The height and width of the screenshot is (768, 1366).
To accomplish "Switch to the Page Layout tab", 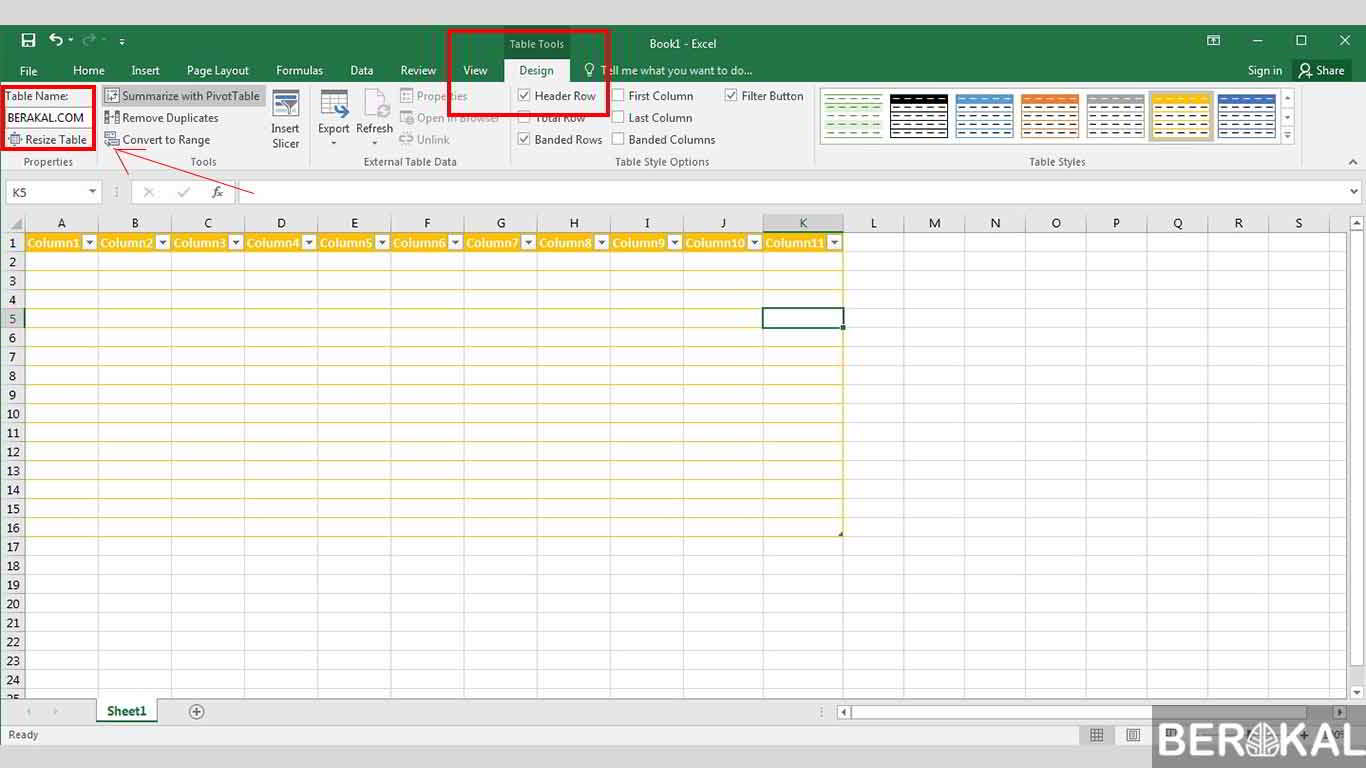I will [218, 71].
